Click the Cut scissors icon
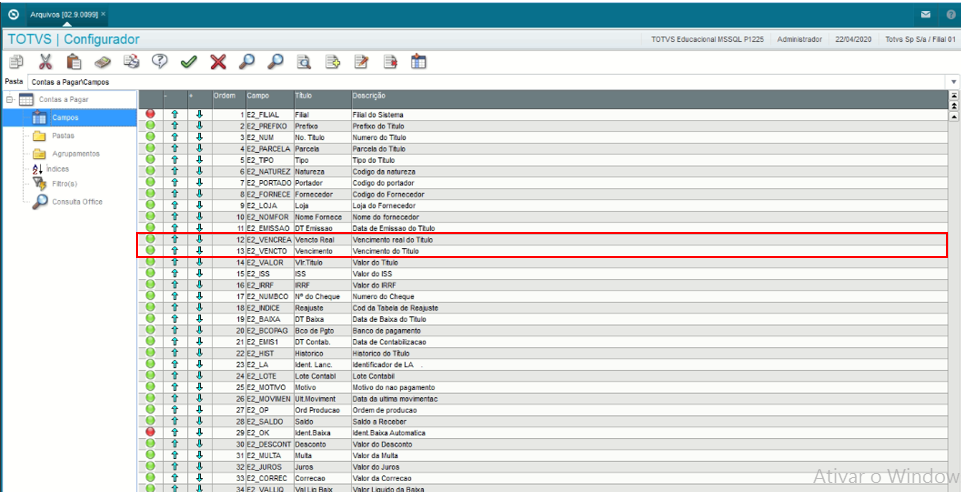The height and width of the screenshot is (492, 961). pyautogui.click(x=45, y=62)
